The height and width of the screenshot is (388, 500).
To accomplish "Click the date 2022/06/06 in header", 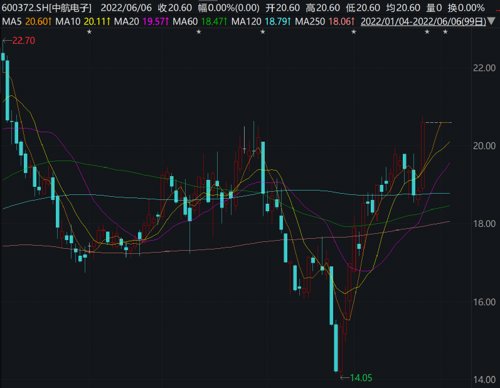I will pos(126,8).
